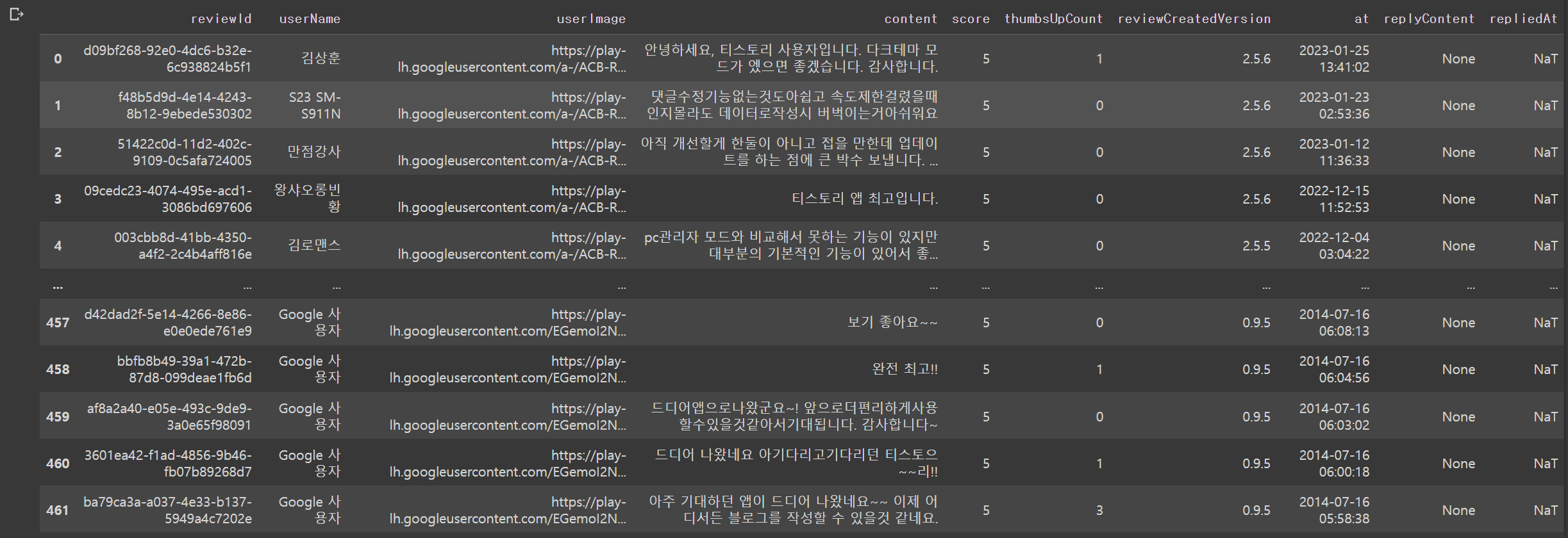Click reviewId af8a2a40-e05e-493c-9de9-3a0e65f98091
Image resolution: width=1568 pixels, height=538 pixels.
coord(169,416)
